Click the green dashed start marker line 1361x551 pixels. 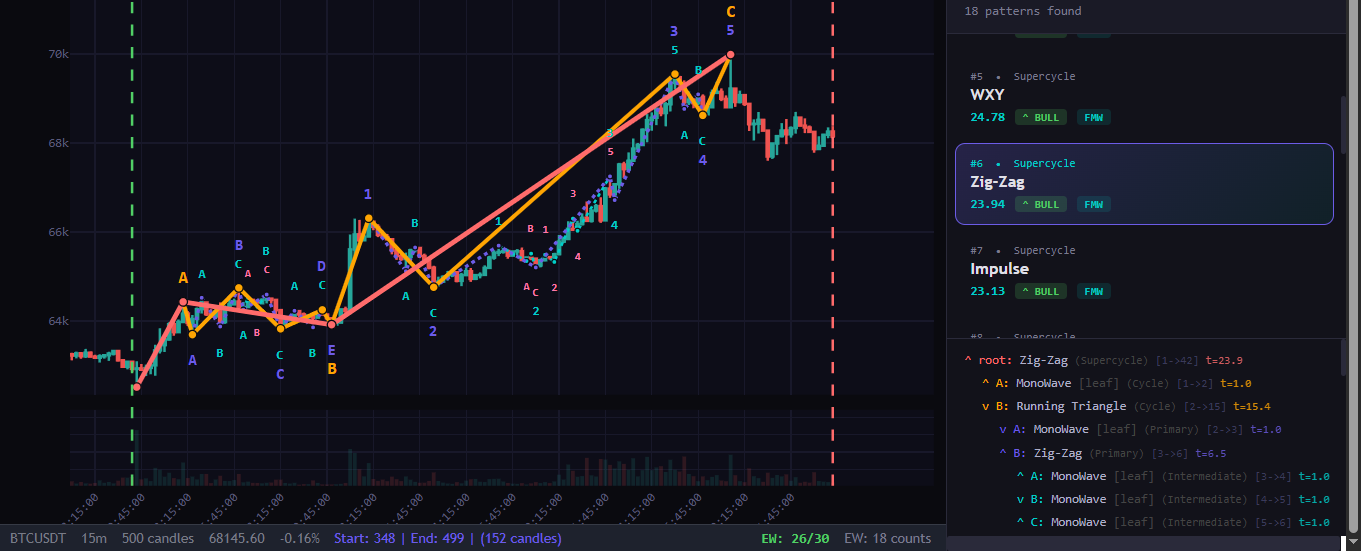click(x=132, y=200)
